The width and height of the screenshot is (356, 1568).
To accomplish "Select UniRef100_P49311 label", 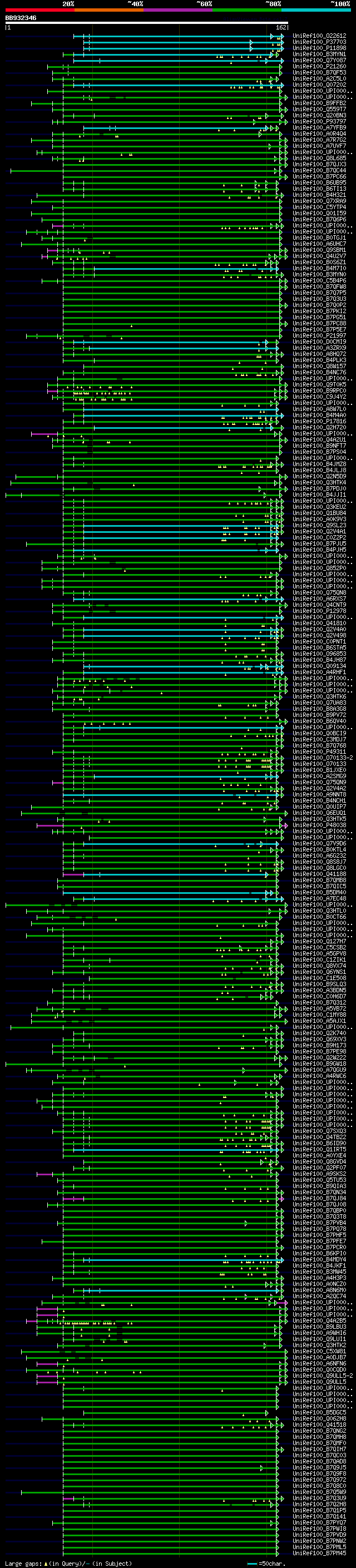I will click(x=319, y=752).
